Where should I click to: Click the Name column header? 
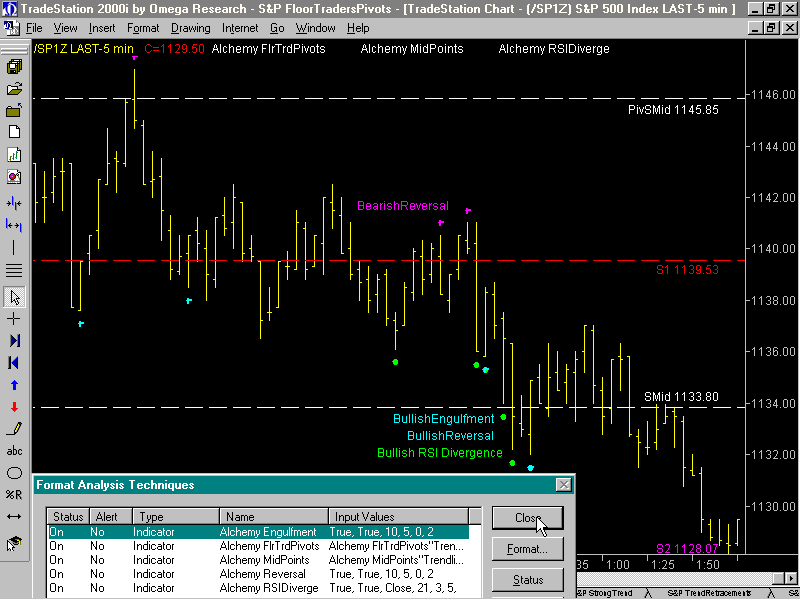273,516
